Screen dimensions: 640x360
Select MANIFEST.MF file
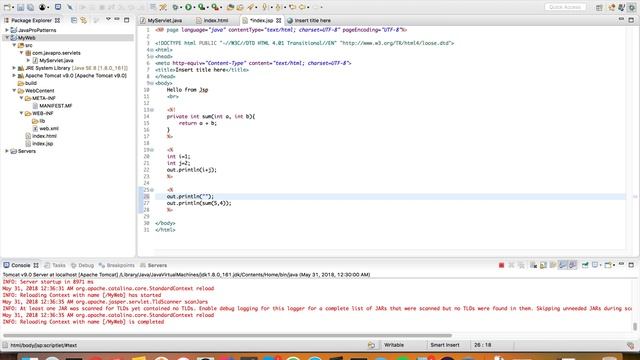(56, 106)
